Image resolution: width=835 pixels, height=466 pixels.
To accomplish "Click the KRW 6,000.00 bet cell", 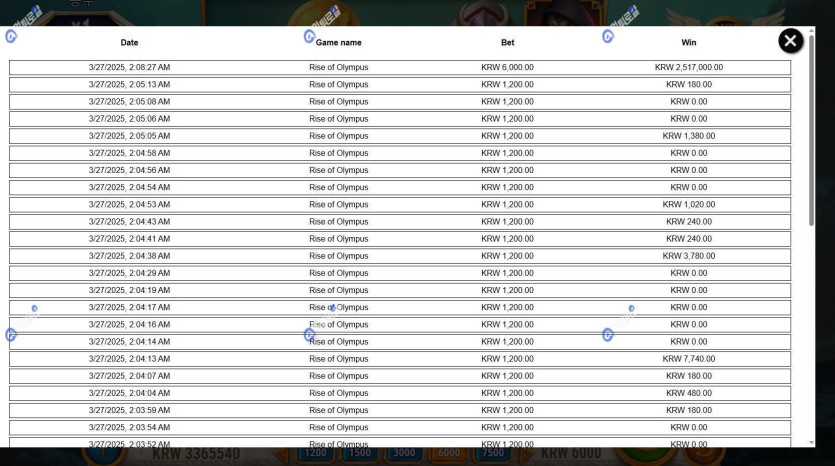I will [x=507, y=68].
